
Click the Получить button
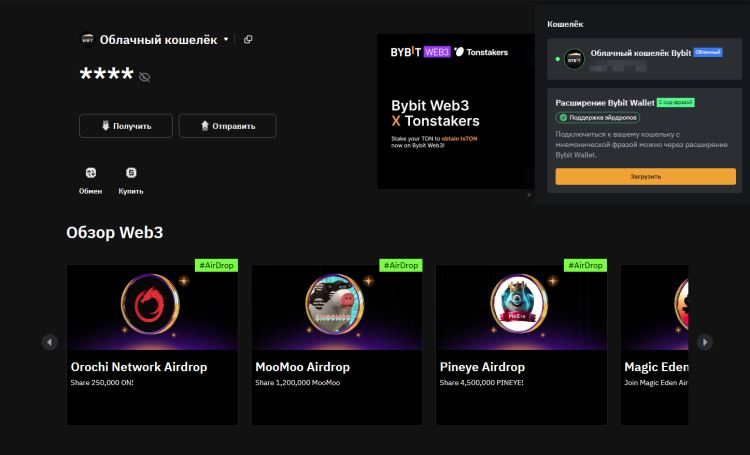pos(126,126)
